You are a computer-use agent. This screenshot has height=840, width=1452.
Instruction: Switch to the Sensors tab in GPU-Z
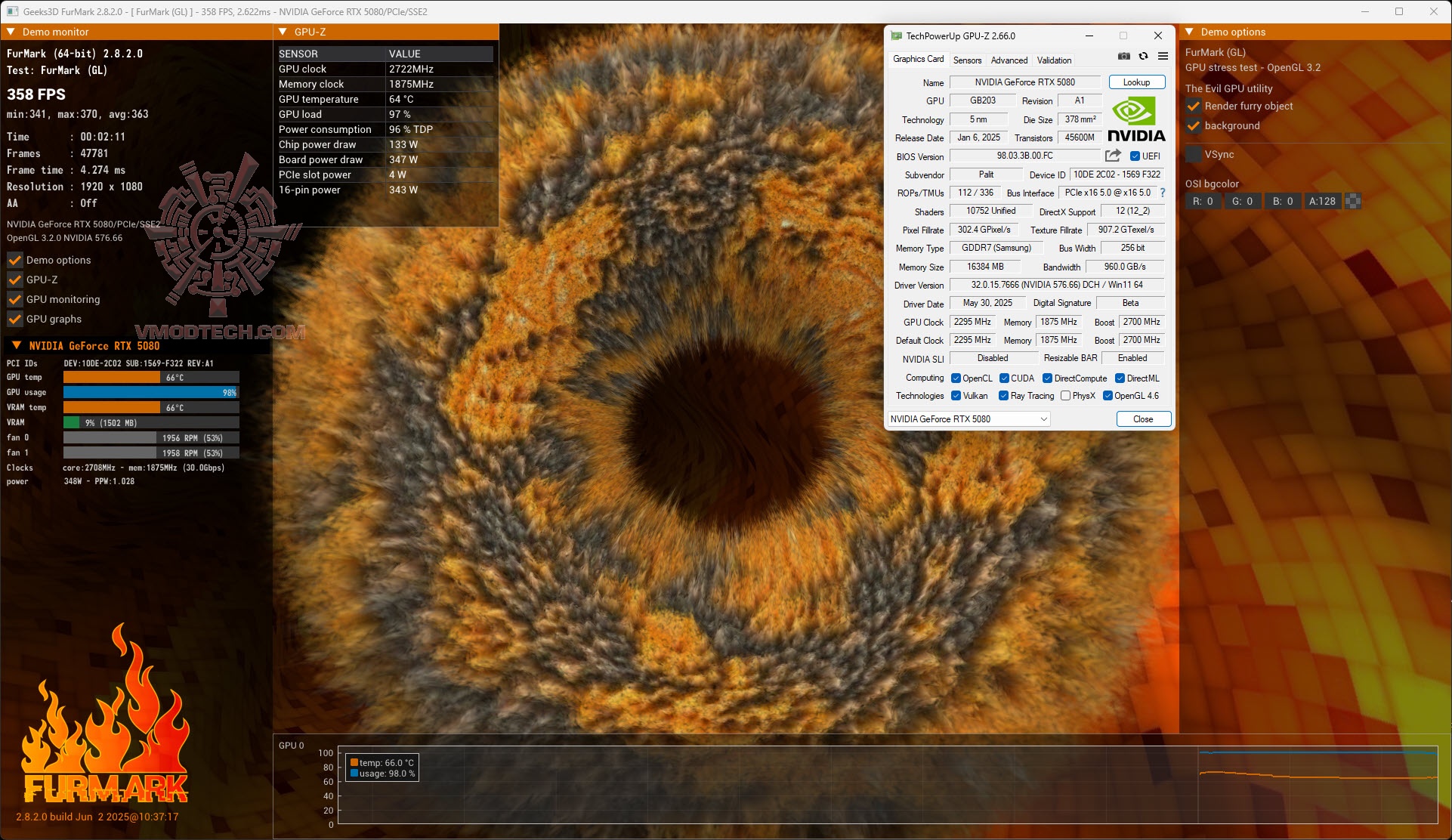coord(967,60)
